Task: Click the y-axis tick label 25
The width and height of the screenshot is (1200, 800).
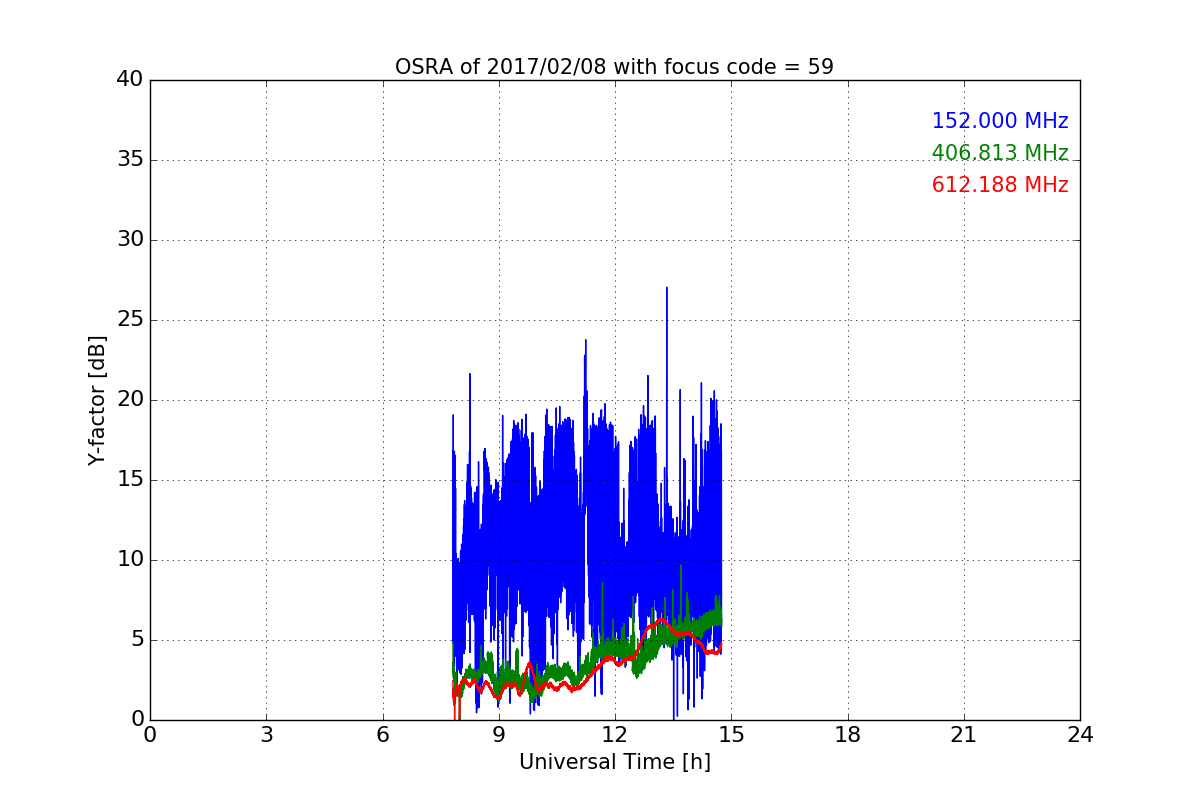Action: click(130, 320)
